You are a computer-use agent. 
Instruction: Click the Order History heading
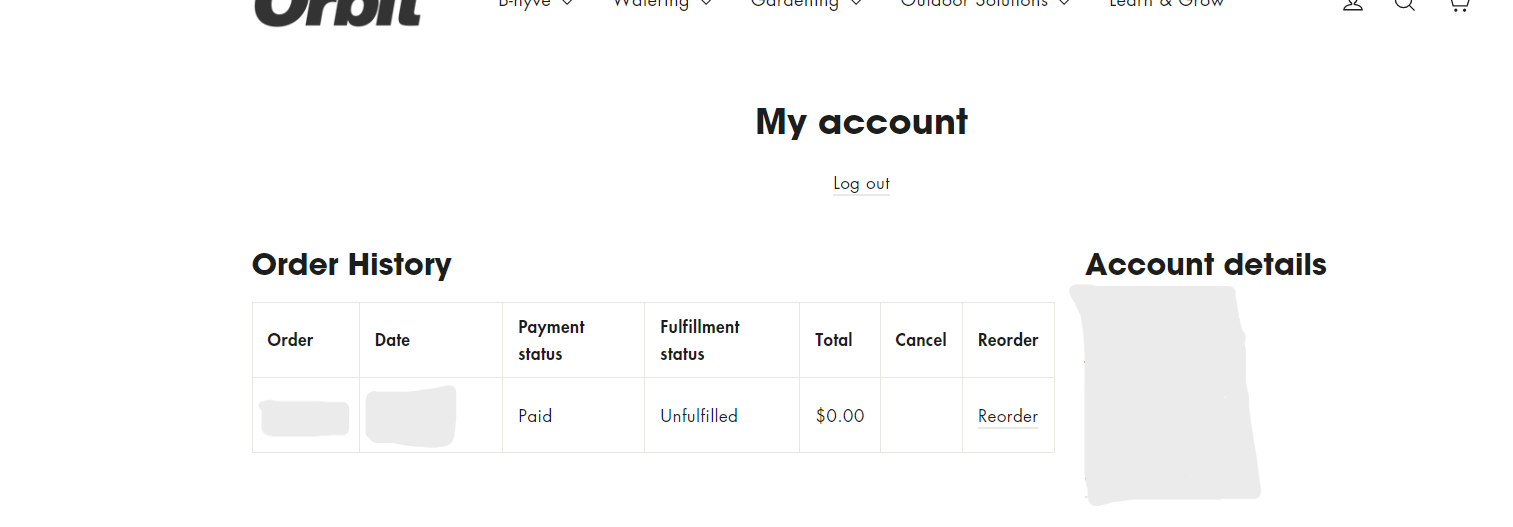pos(351,265)
